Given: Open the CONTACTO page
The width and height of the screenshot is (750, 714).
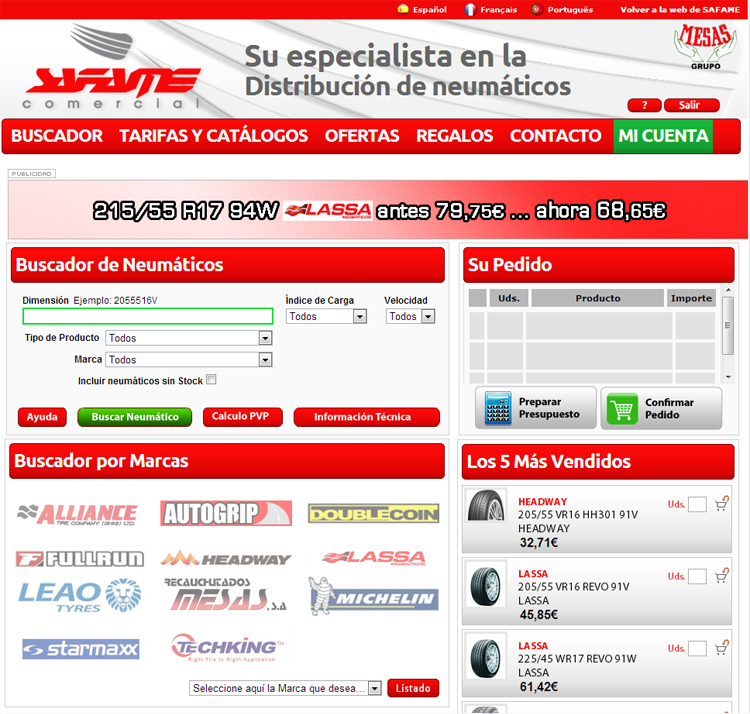Looking at the screenshot, I should tap(555, 136).
